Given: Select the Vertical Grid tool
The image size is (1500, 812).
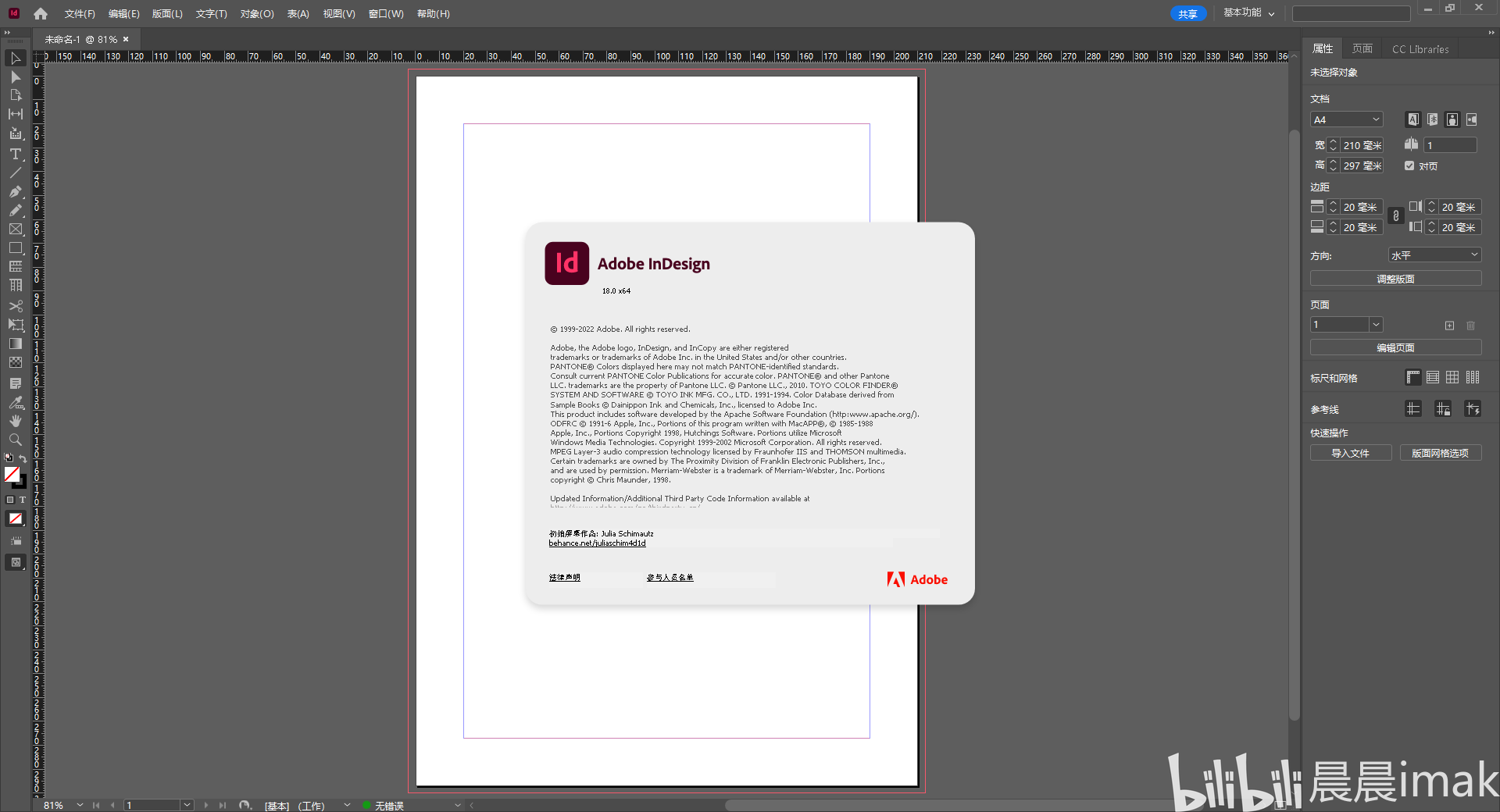Looking at the screenshot, I should pyautogui.click(x=16, y=285).
